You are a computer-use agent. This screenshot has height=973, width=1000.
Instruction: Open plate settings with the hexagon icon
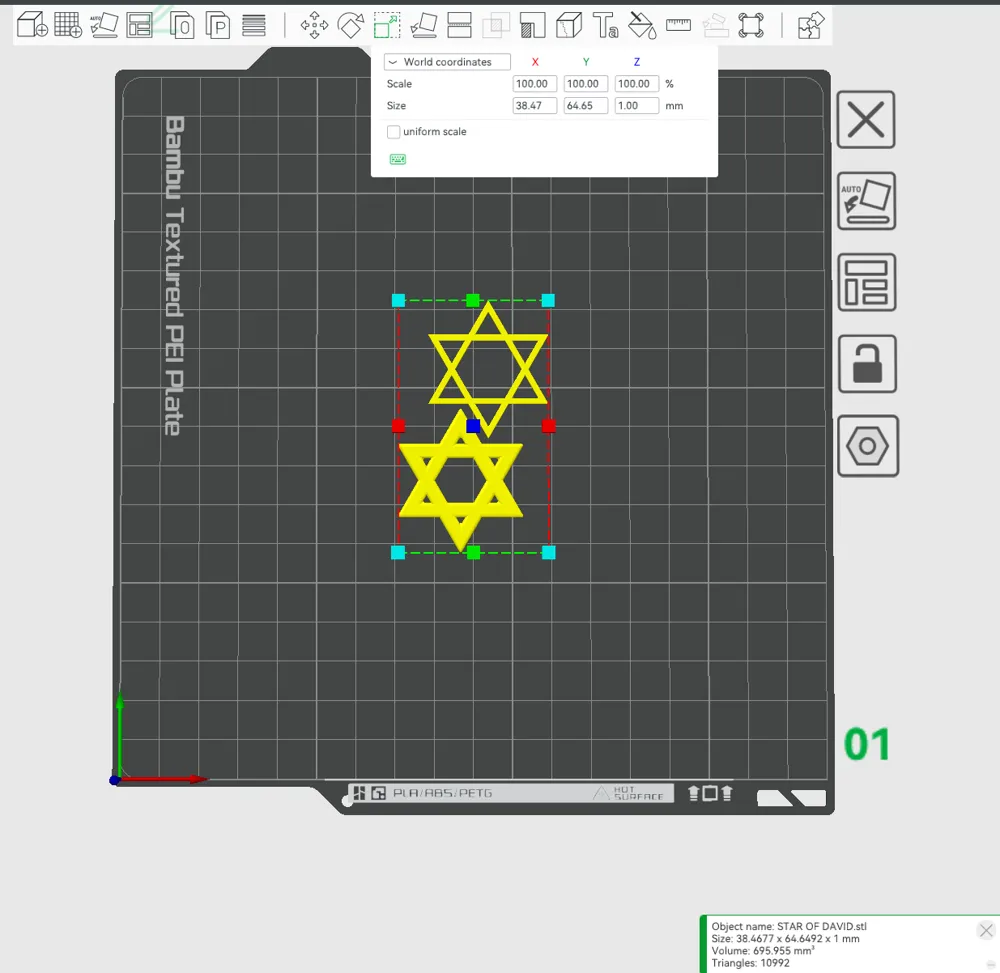pos(867,446)
